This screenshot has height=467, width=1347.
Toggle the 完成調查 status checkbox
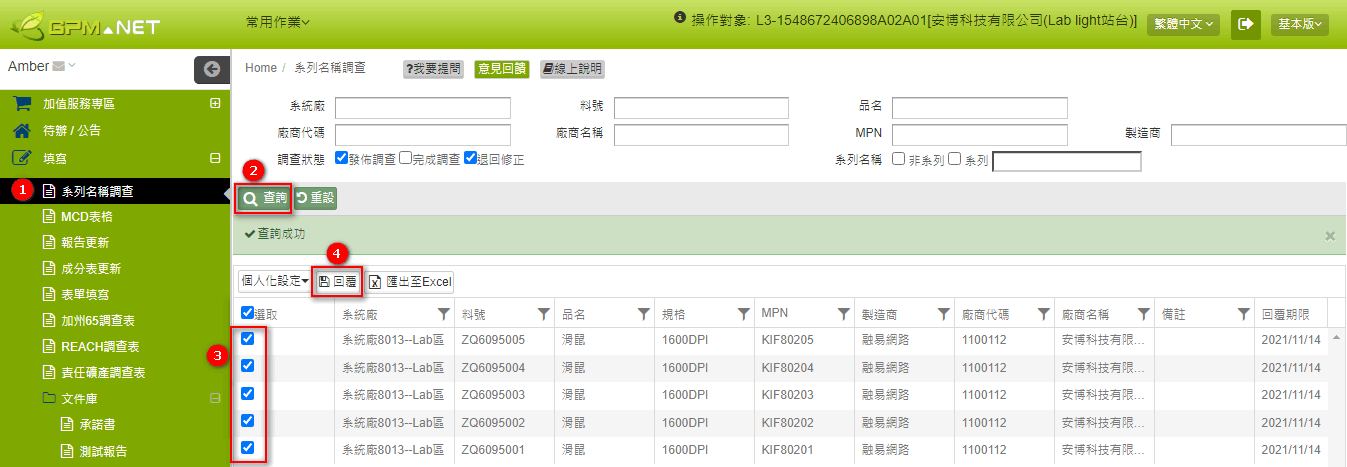click(405, 158)
